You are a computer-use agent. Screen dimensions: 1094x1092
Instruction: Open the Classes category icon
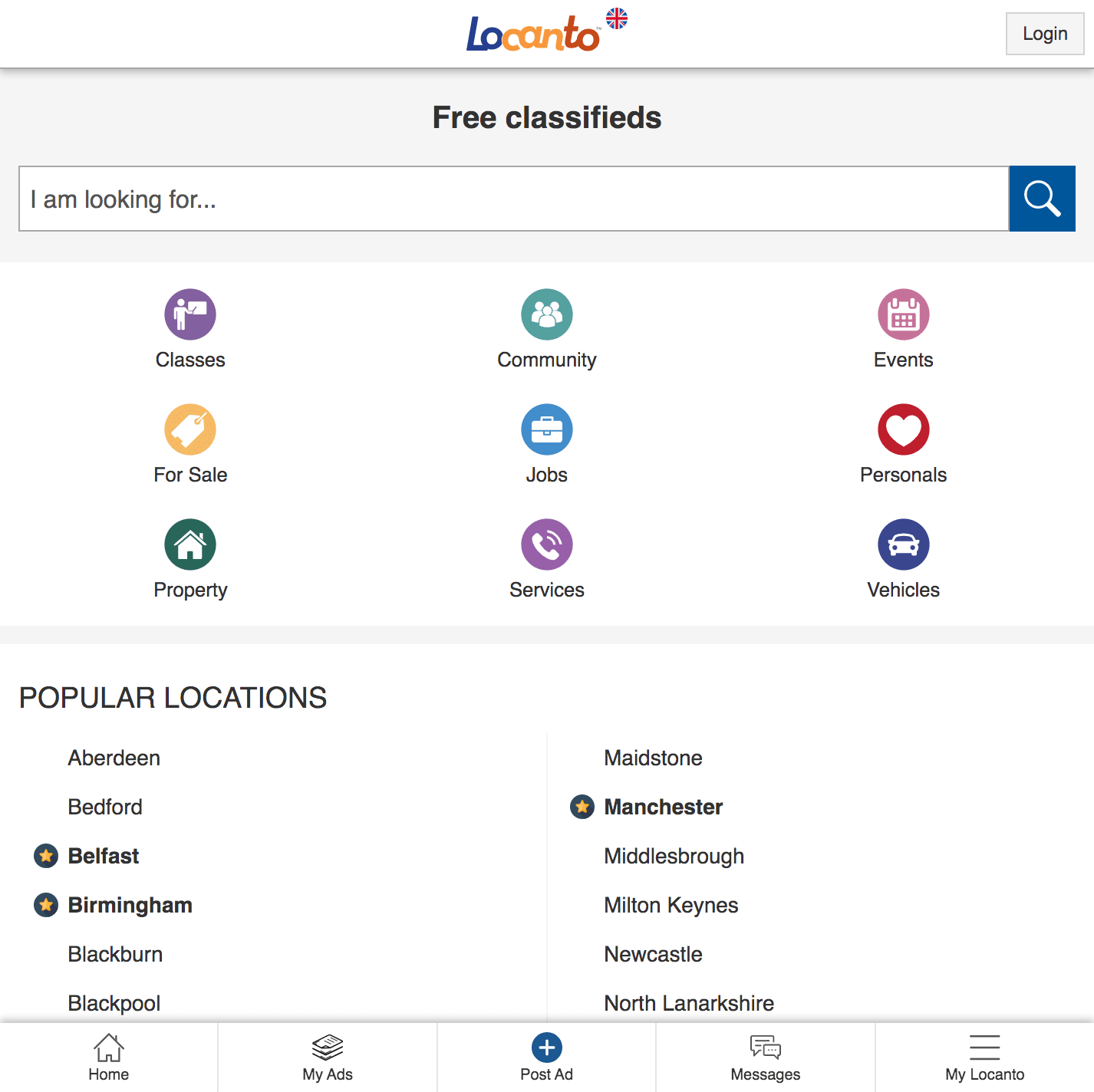click(190, 314)
